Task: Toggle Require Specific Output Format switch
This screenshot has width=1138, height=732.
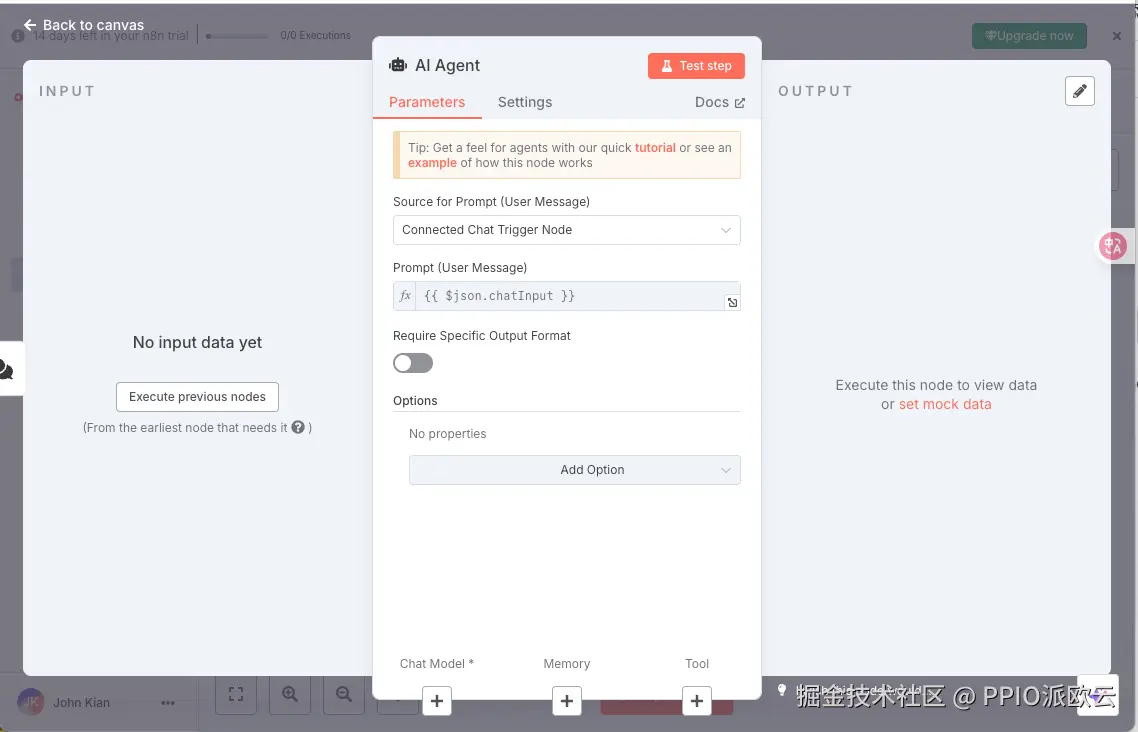Action: click(x=413, y=363)
